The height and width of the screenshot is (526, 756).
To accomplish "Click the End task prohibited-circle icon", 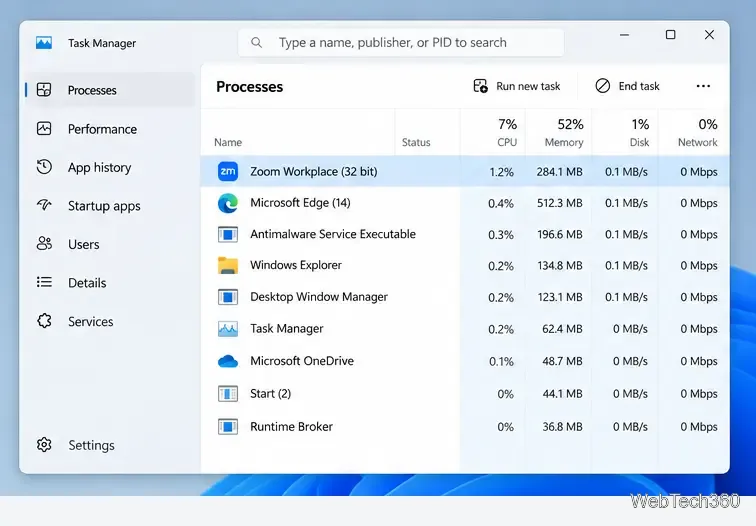I will (x=603, y=86).
